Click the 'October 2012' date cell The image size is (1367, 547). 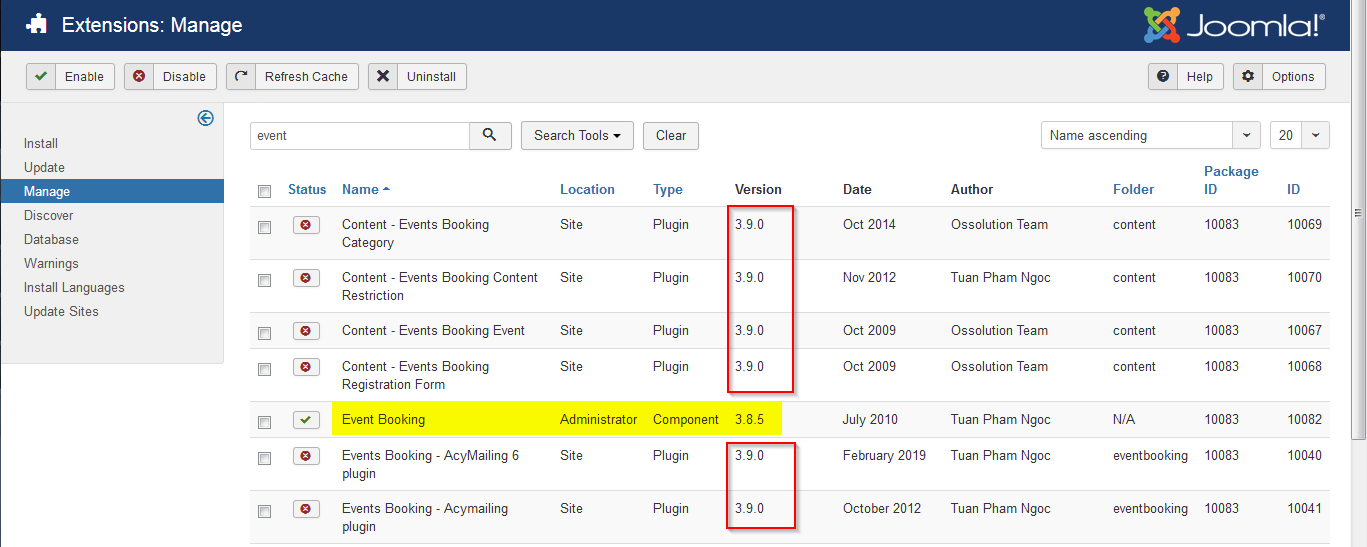coord(881,508)
